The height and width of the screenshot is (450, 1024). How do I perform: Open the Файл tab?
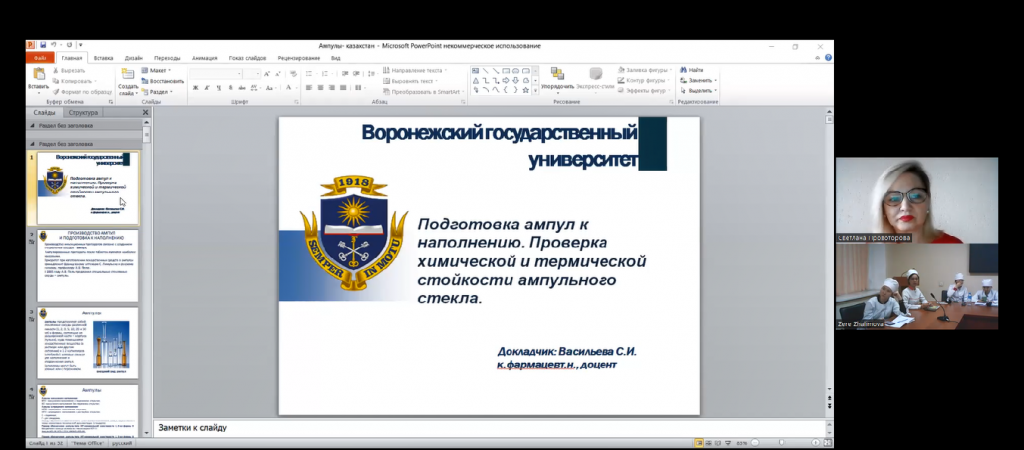pyautogui.click(x=40, y=58)
